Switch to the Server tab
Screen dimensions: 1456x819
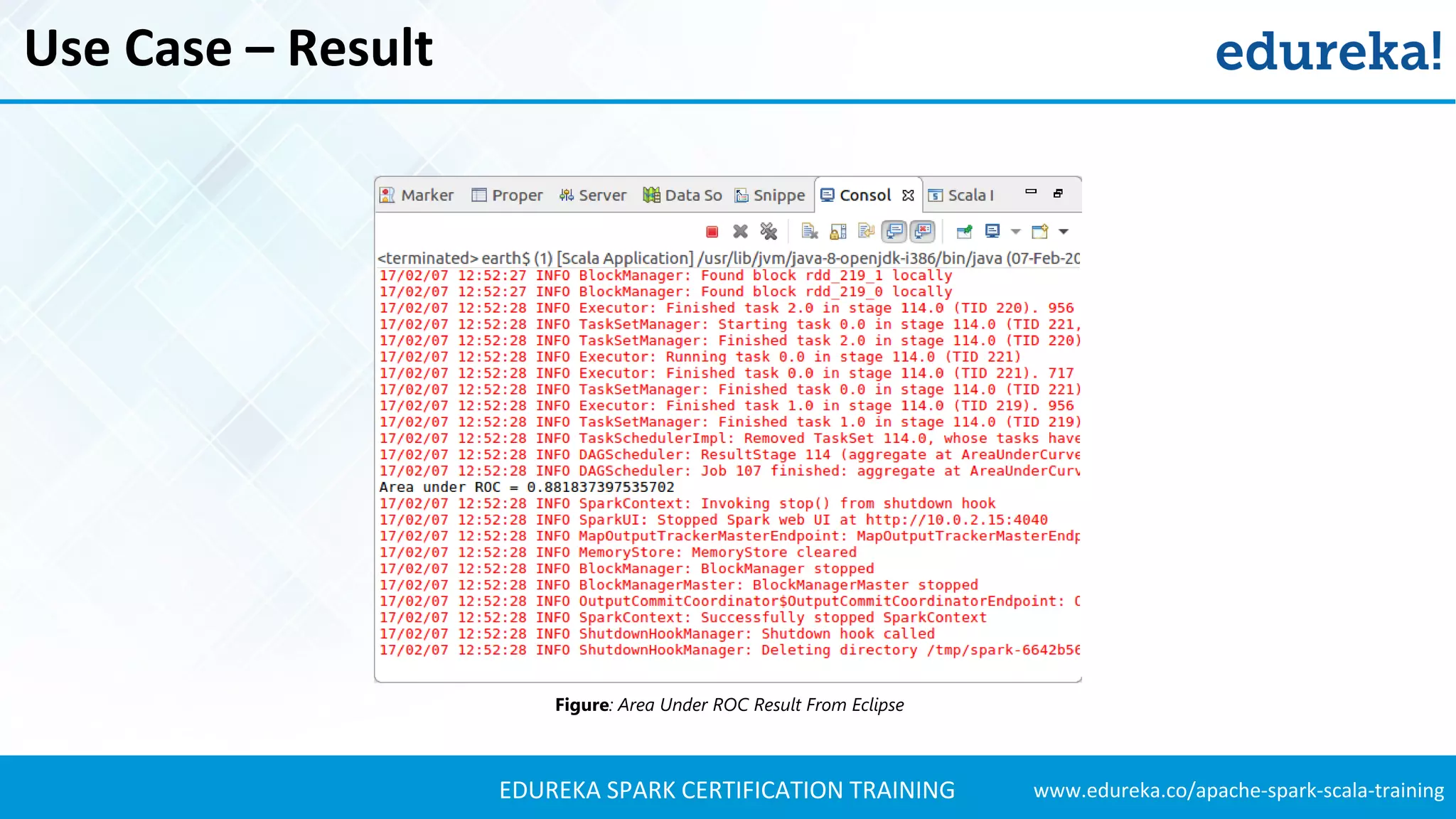point(593,196)
